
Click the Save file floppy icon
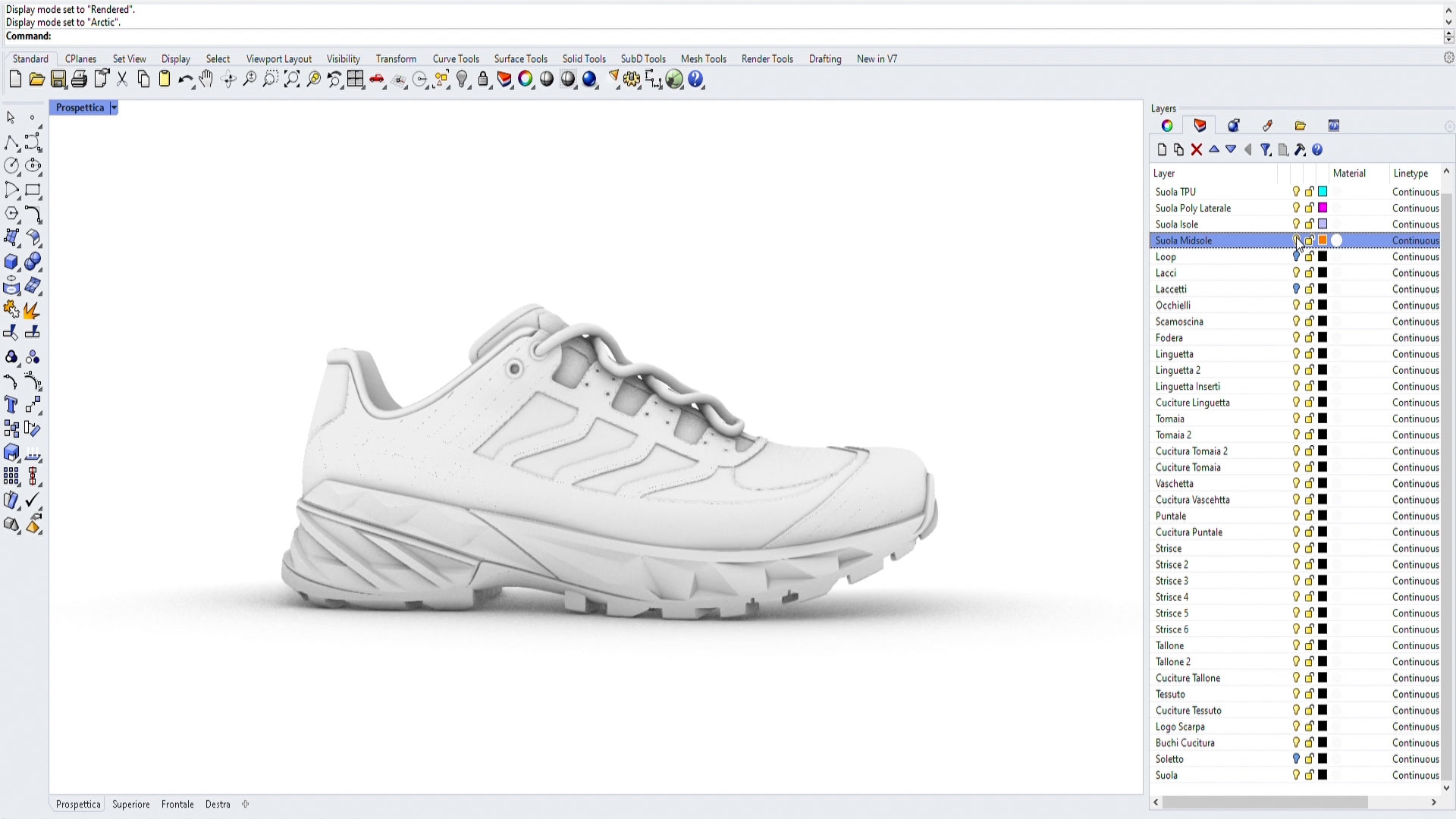pos(58,80)
